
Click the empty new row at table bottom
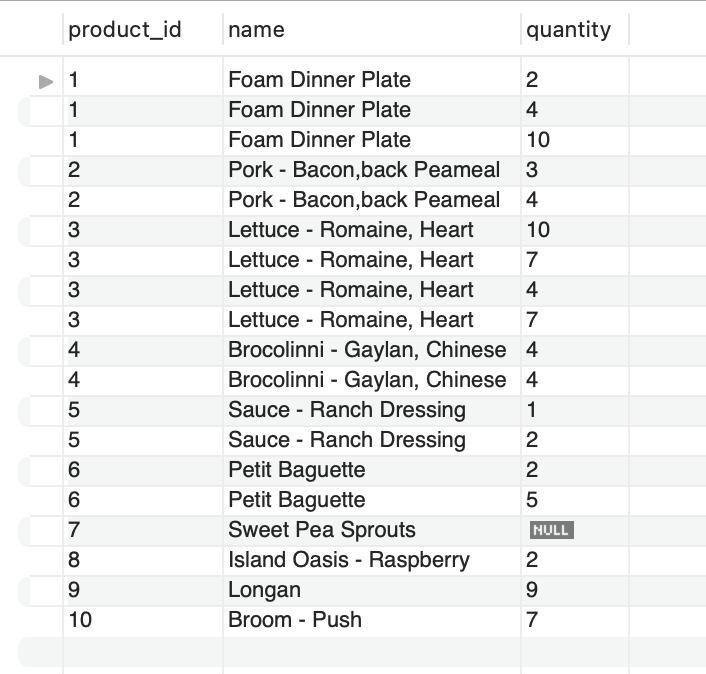362,651
